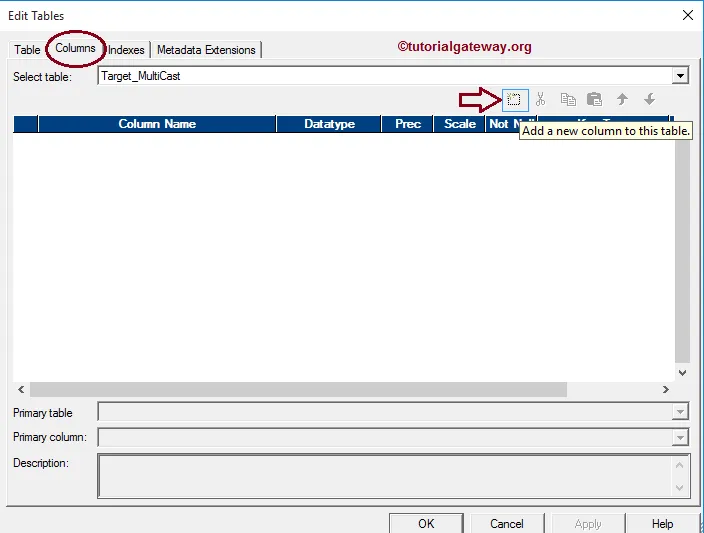
Task: Confirm with the OK button
Action: point(426,524)
